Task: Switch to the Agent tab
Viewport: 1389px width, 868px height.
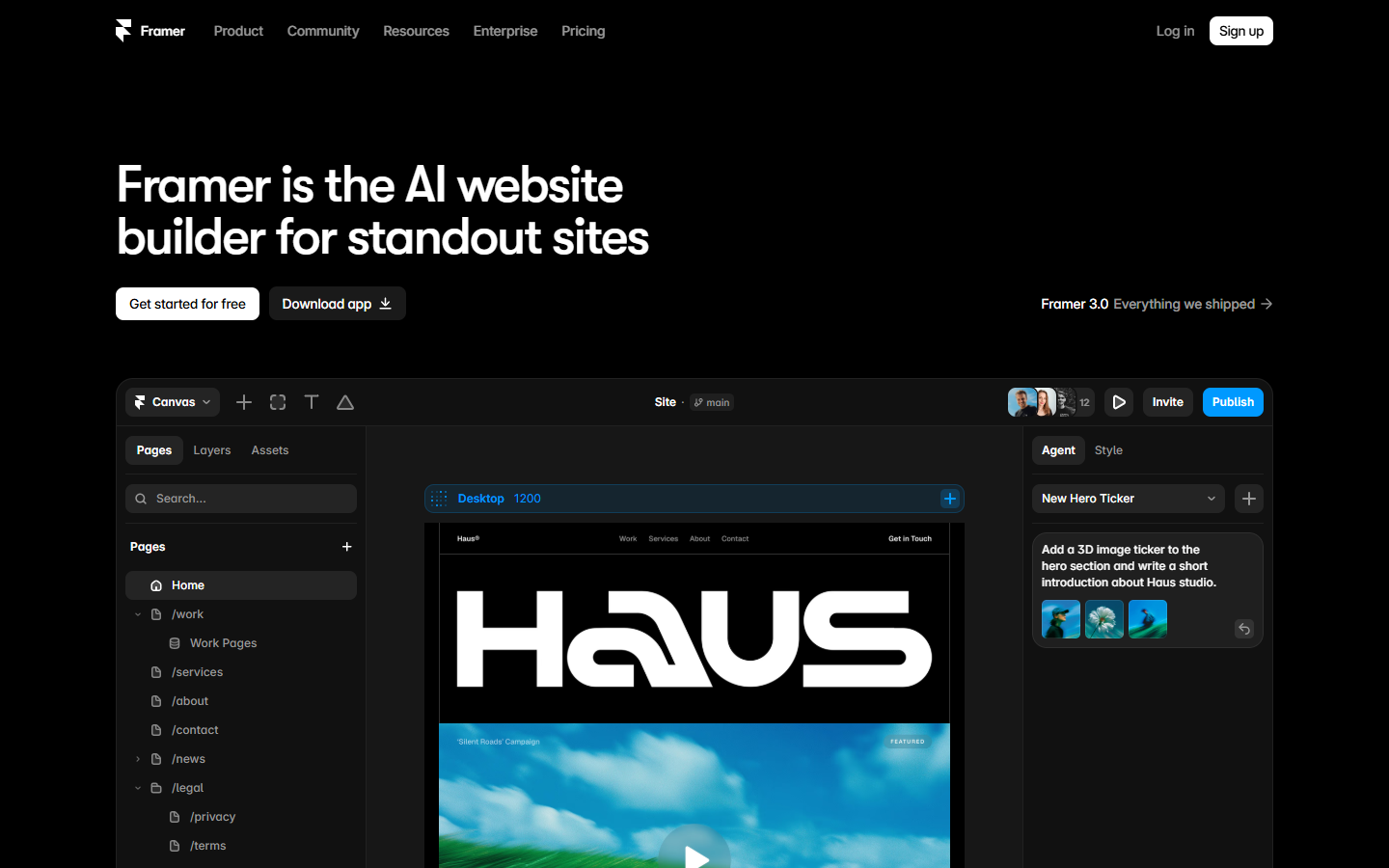Action: click(1058, 450)
